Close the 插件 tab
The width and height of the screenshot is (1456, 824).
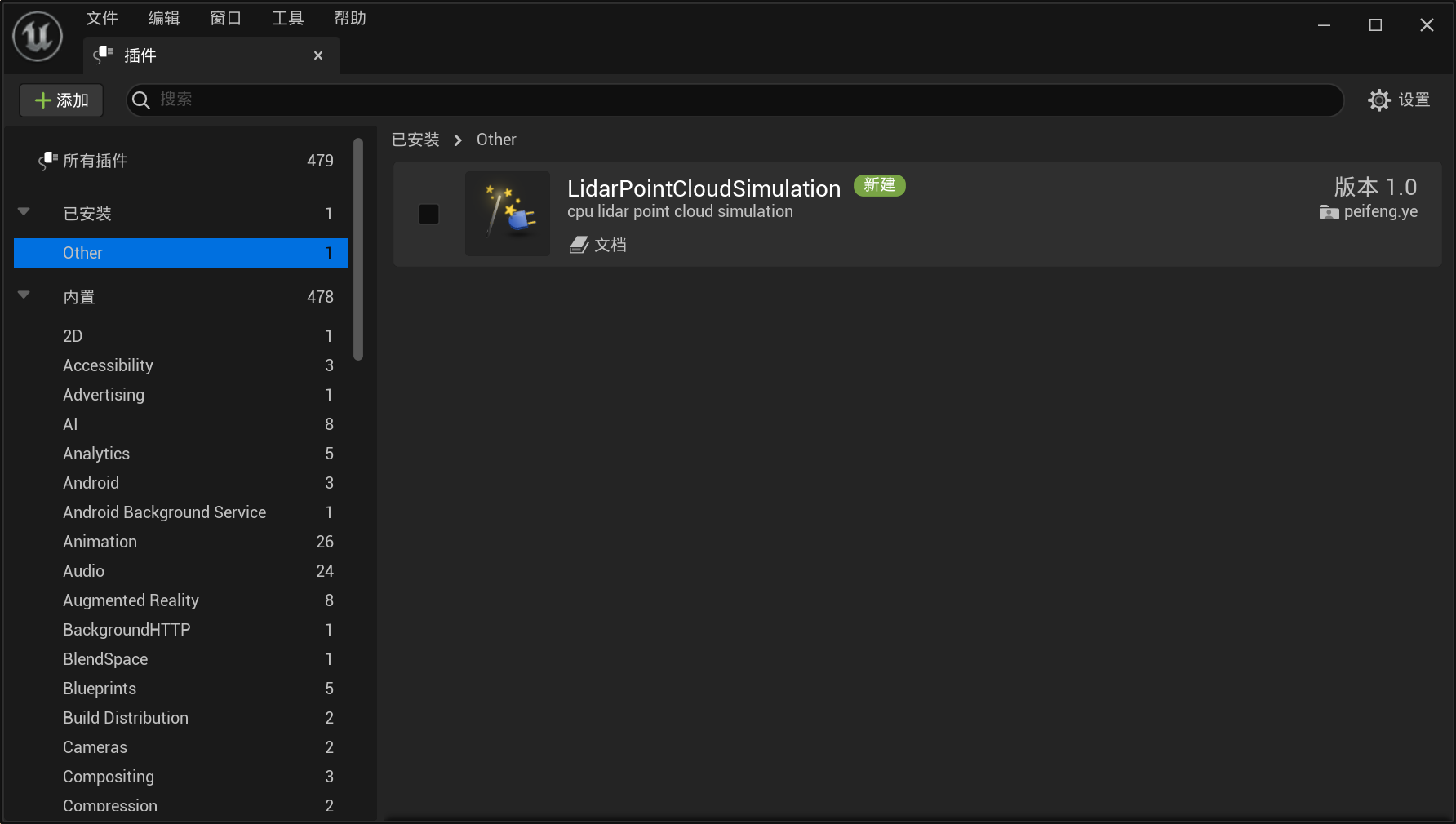pos(318,55)
